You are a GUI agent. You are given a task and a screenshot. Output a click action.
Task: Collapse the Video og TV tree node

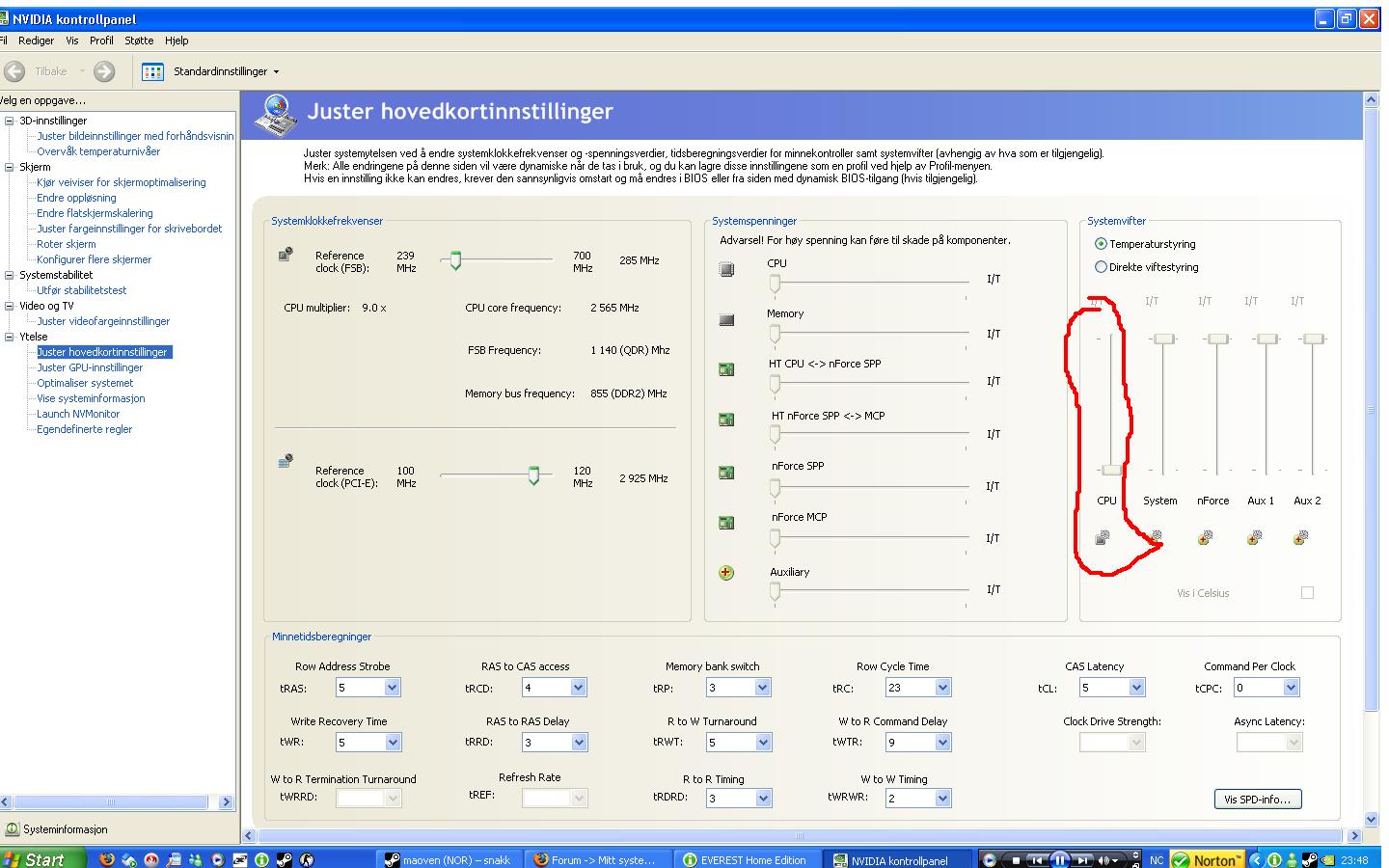pyautogui.click(x=10, y=306)
